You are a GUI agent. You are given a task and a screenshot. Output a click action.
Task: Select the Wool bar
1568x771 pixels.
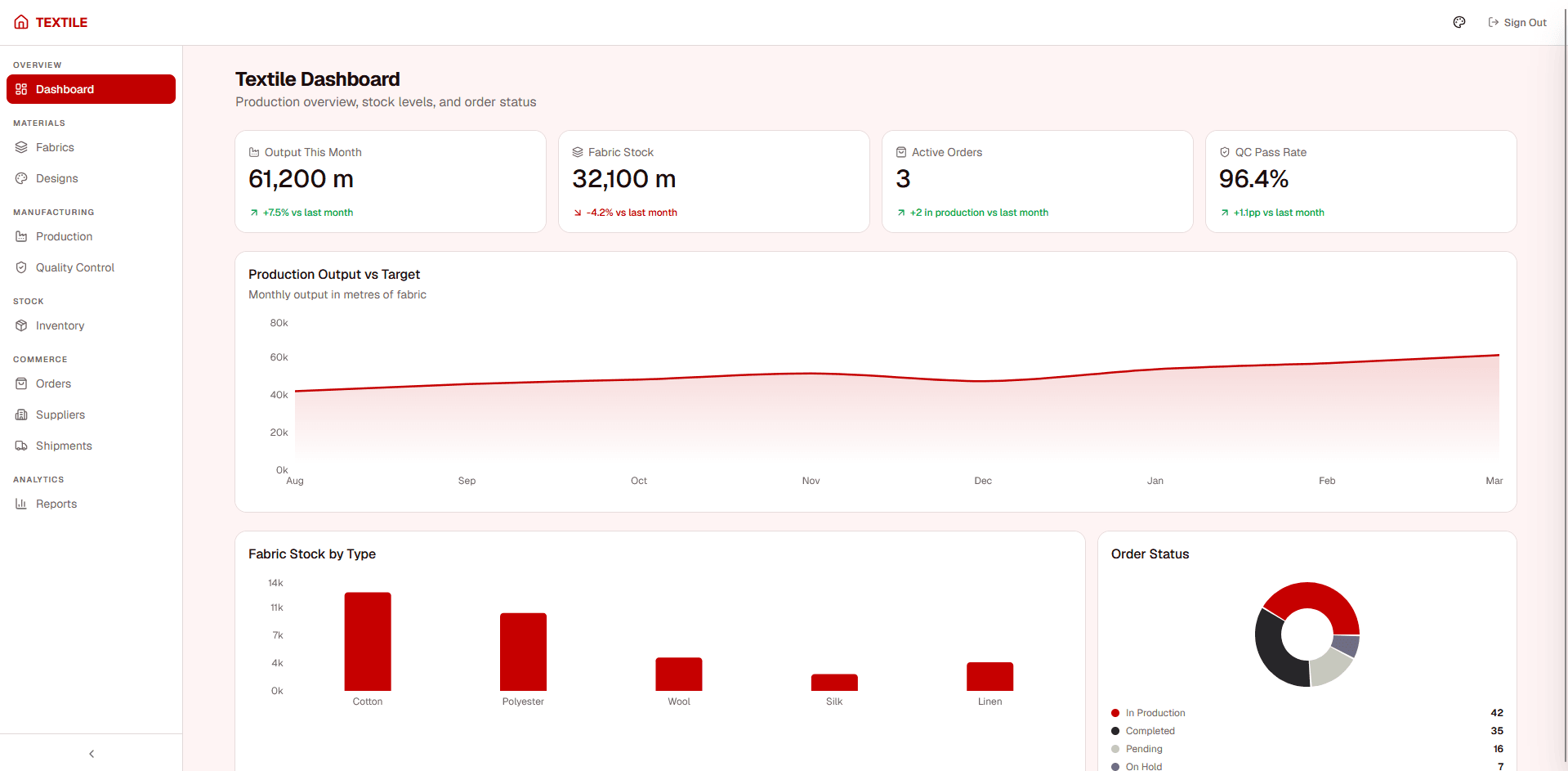pos(679,674)
